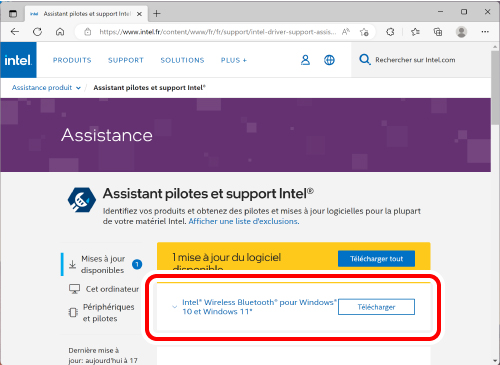500x365 pixels.
Task: Click the Télécharger tout button
Action: (x=376, y=259)
